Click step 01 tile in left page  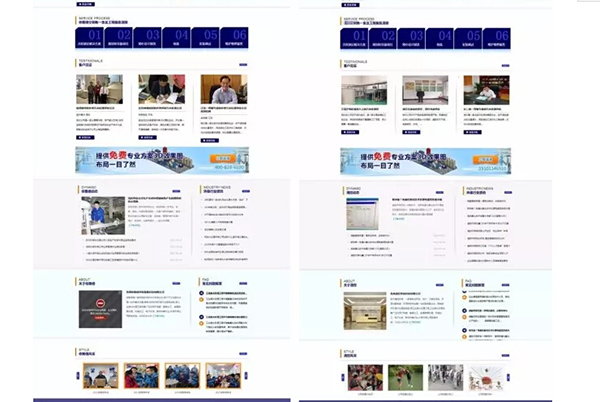(x=88, y=38)
